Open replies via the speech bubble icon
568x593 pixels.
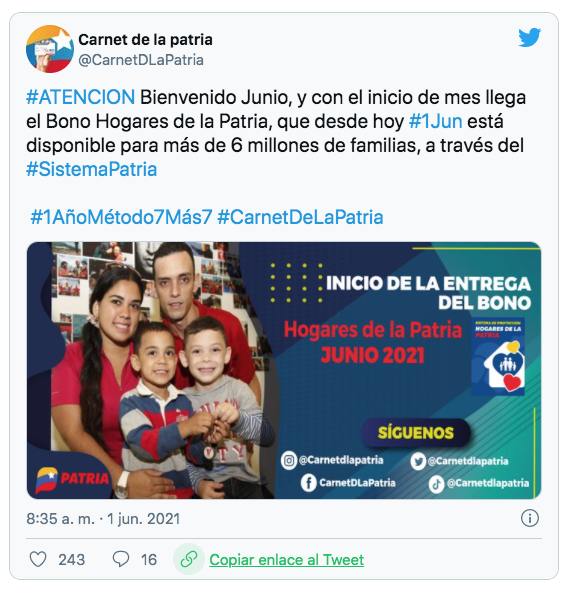(121, 559)
